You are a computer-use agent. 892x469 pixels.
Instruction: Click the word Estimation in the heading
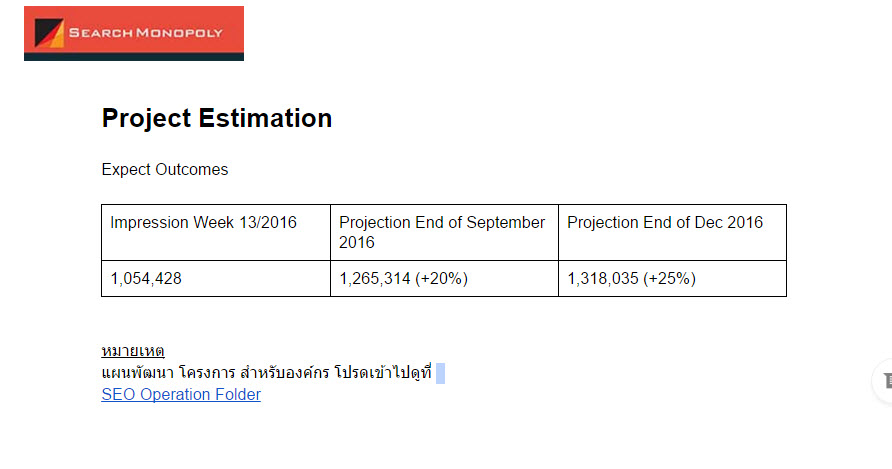click(x=266, y=118)
